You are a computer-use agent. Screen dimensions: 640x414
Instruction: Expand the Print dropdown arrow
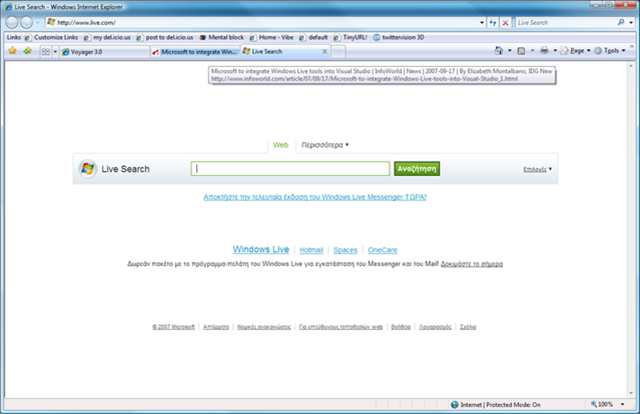[x=555, y=51]
